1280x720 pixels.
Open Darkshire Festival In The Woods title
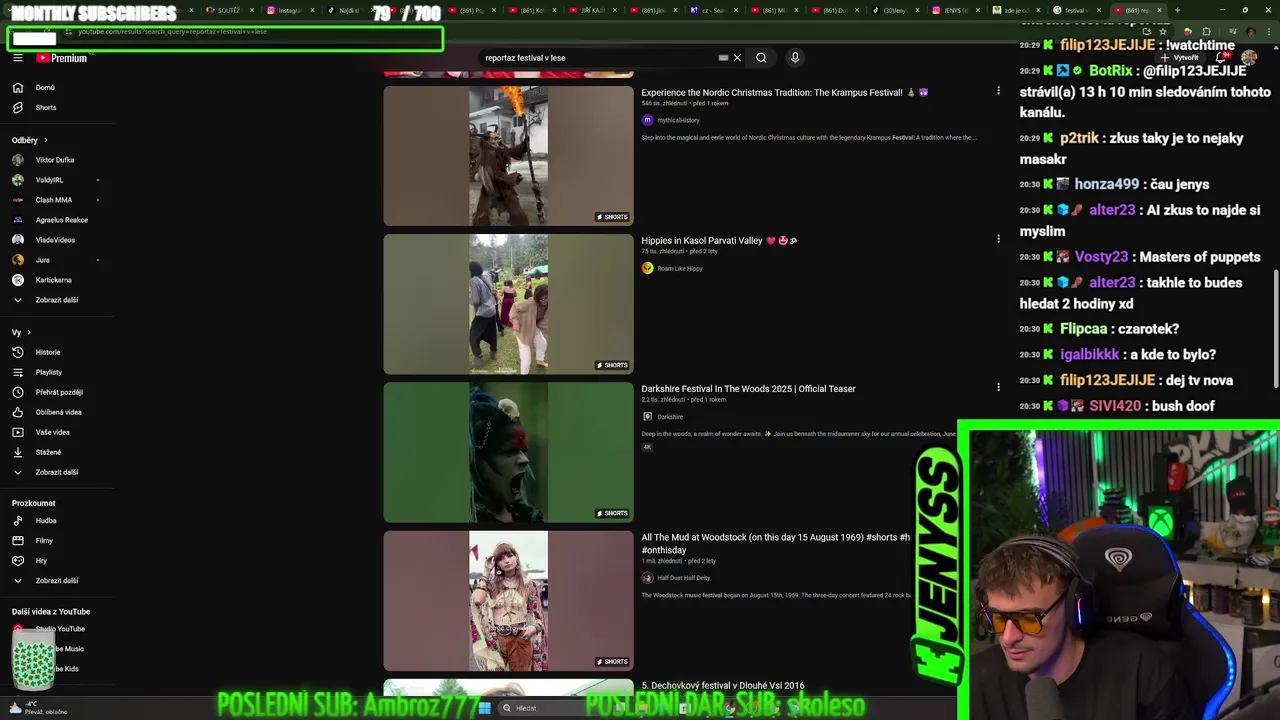pyautogui.click(x=748, y=389)
